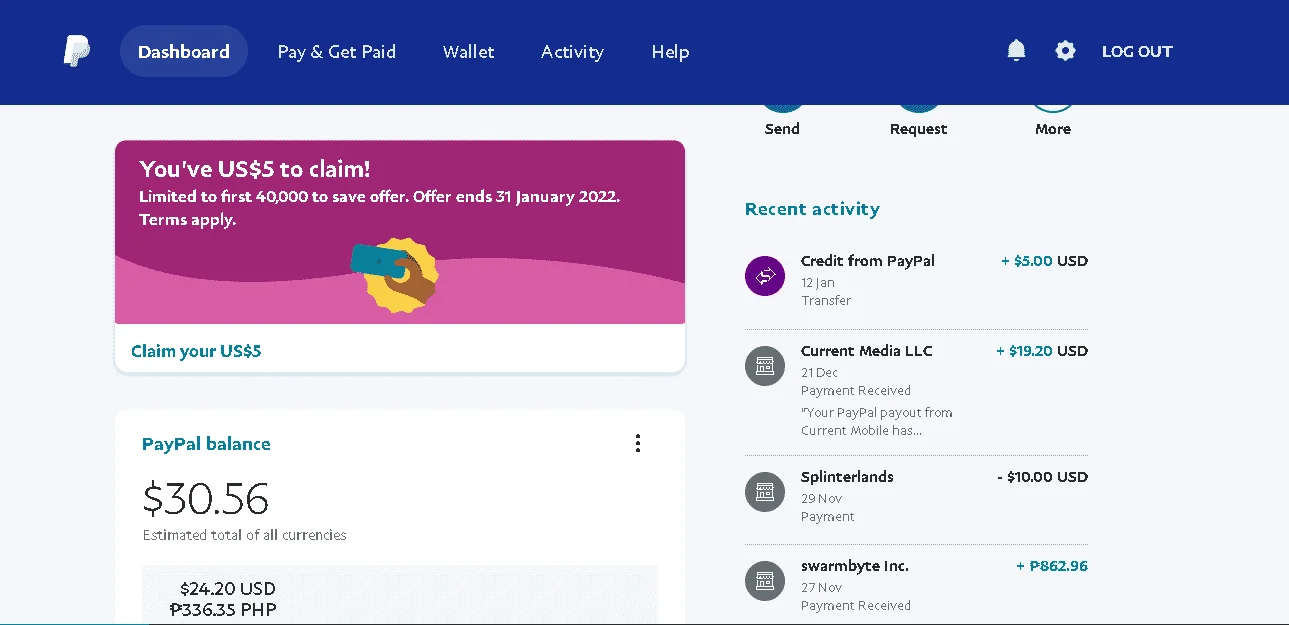
Task: Open the Recent activity heading link
Action: point(812,209)
